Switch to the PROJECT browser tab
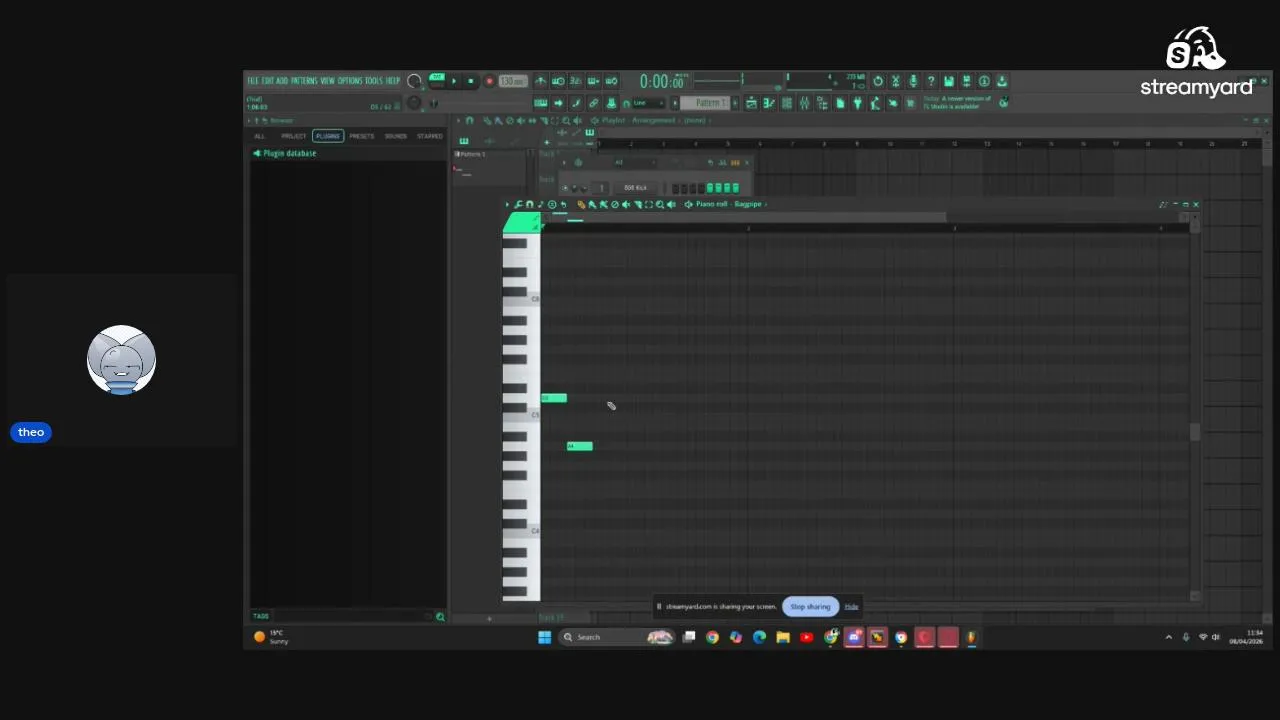The height and width of the screenshot is (720, 1280). 293,136
